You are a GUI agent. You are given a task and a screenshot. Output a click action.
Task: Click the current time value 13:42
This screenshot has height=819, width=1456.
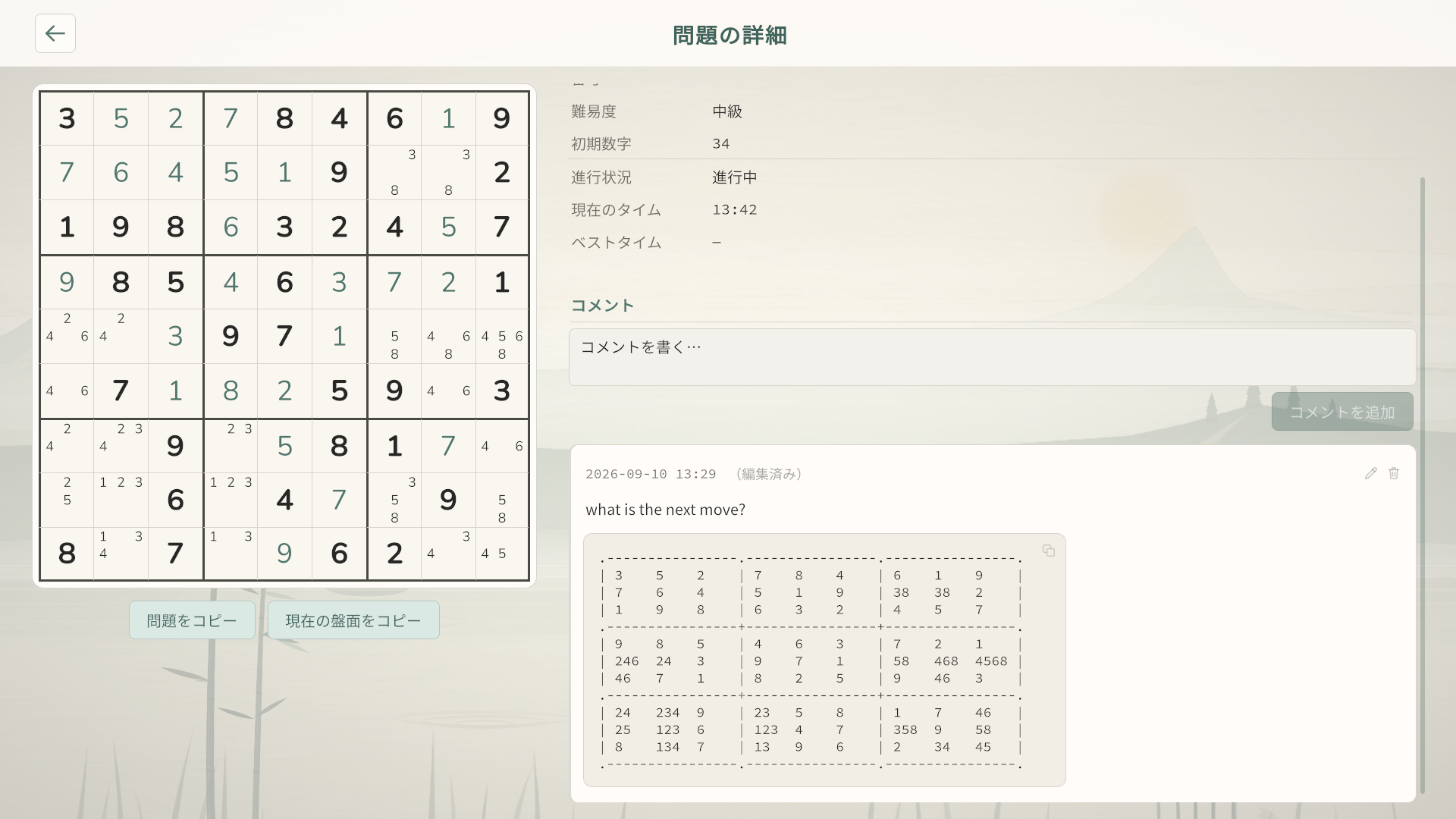735,210
